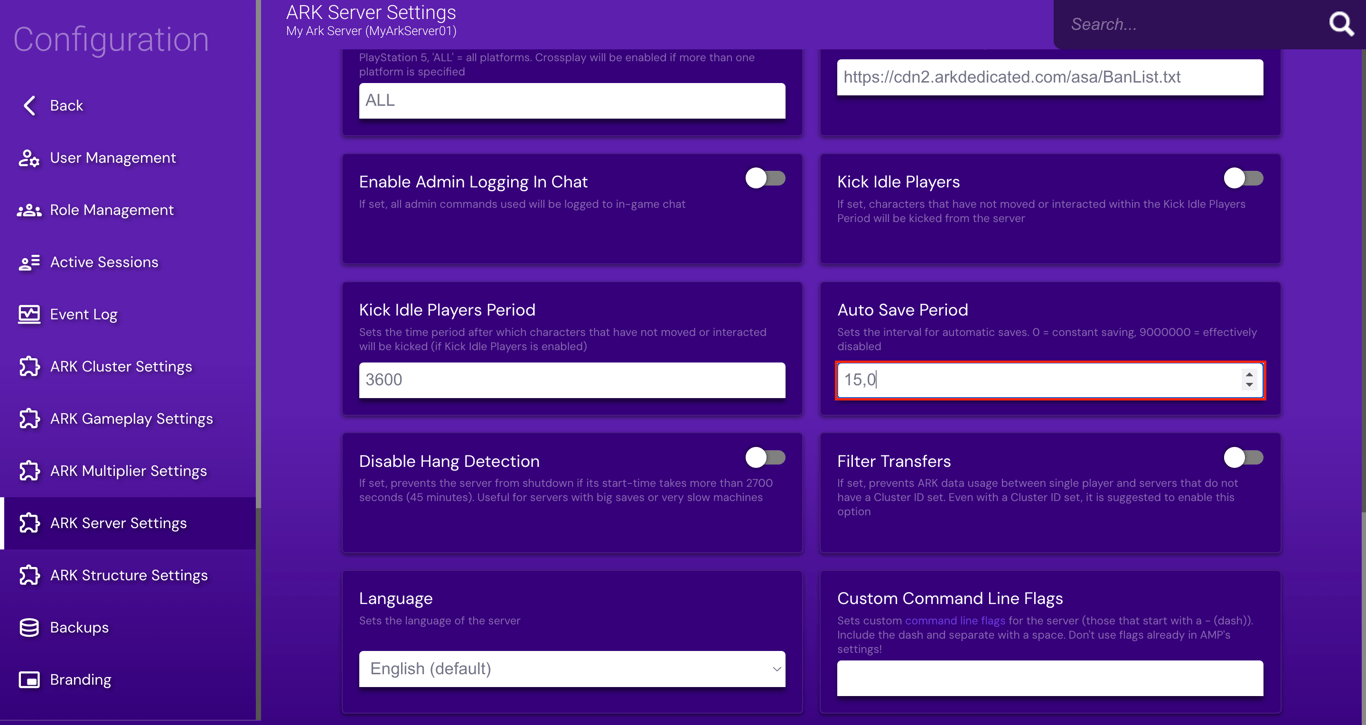This screenshot has width=1366, height=725.
Task: Select the ARK Cluster Settings puzzle icon
Action: click(x=28, y=366)
